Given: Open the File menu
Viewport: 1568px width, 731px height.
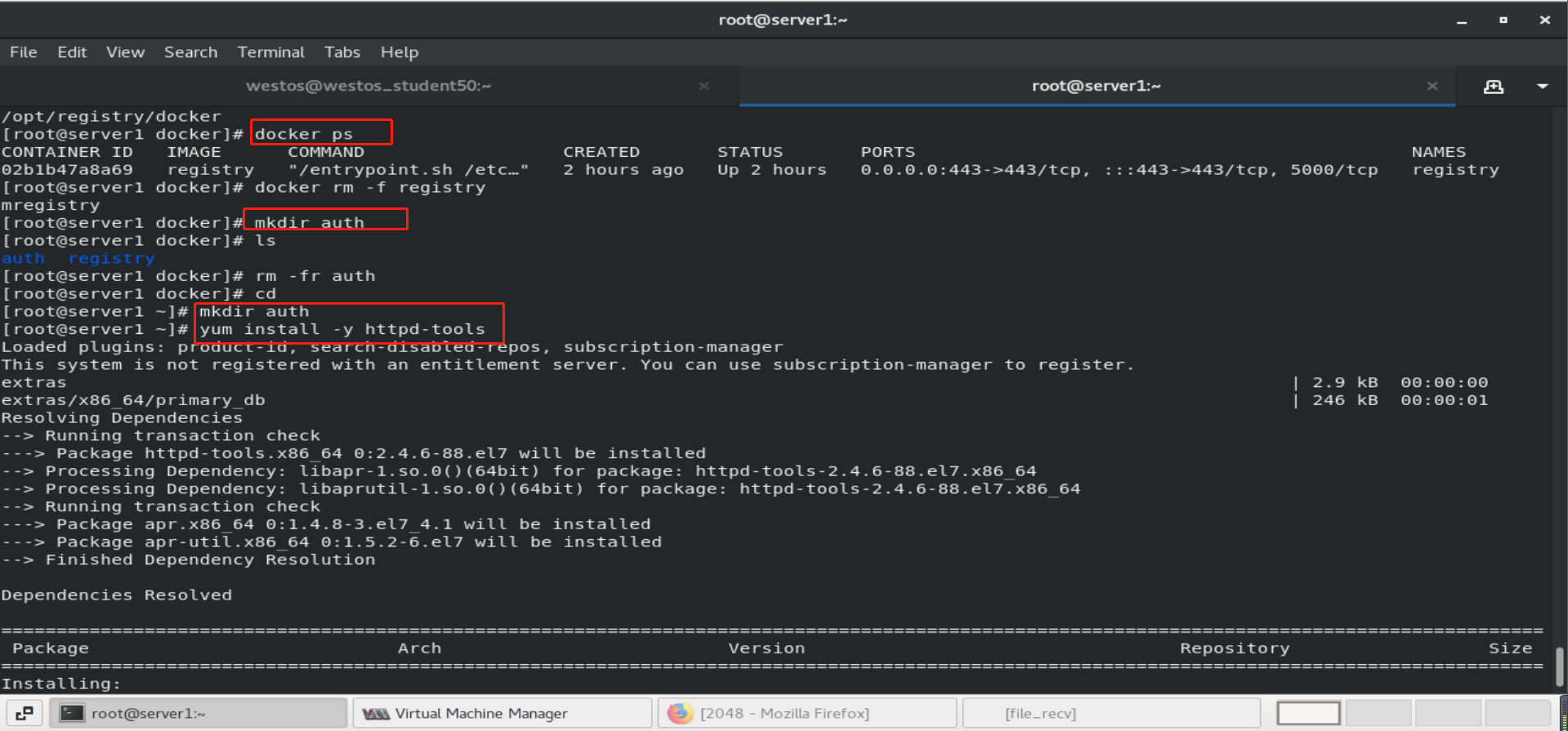Looking at the screenshot, I should click(24, 52).
